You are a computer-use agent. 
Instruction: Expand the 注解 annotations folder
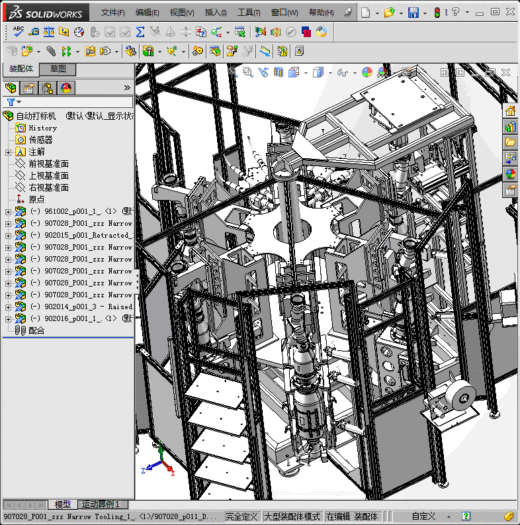8,152
